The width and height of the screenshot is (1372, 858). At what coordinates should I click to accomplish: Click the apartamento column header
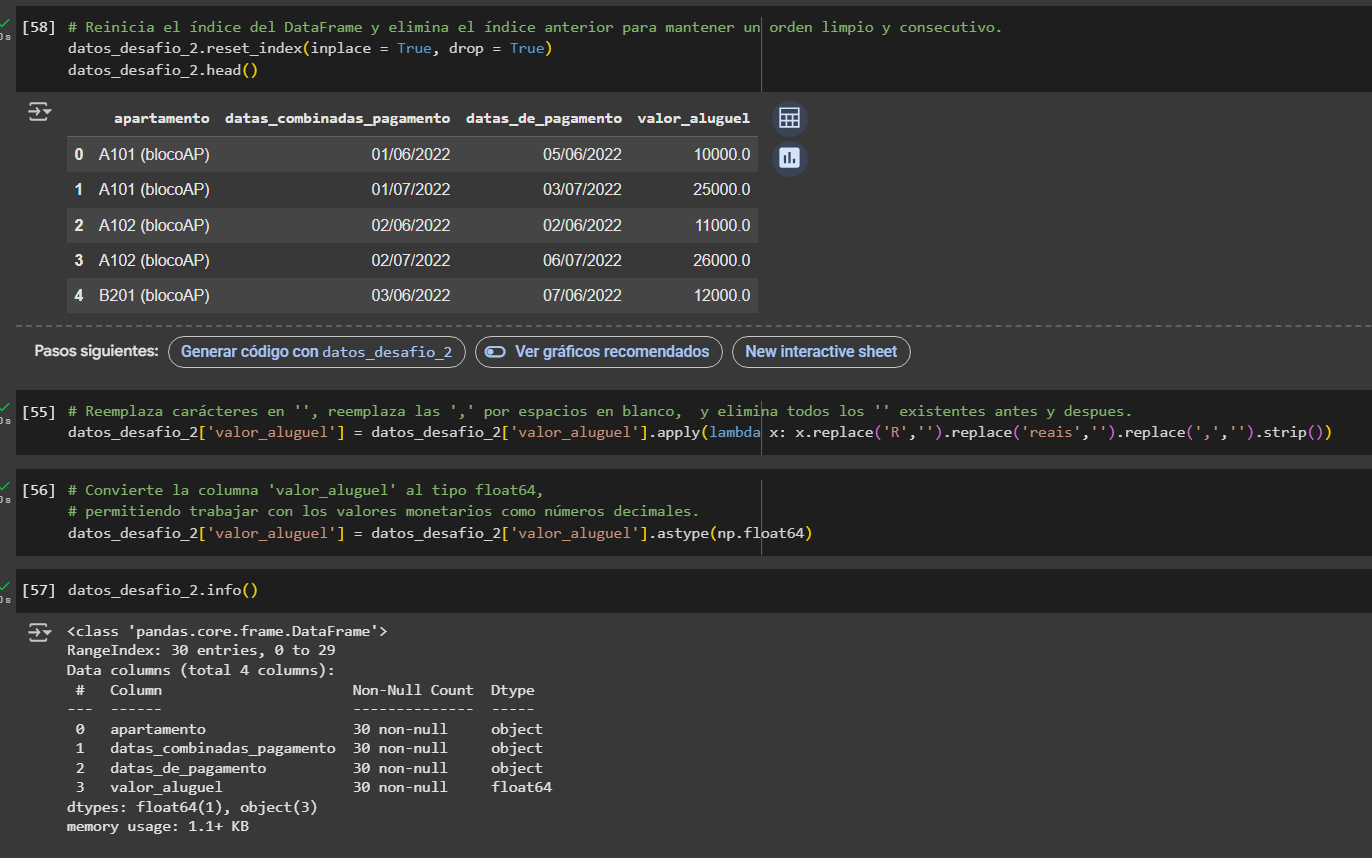point(162,118)
